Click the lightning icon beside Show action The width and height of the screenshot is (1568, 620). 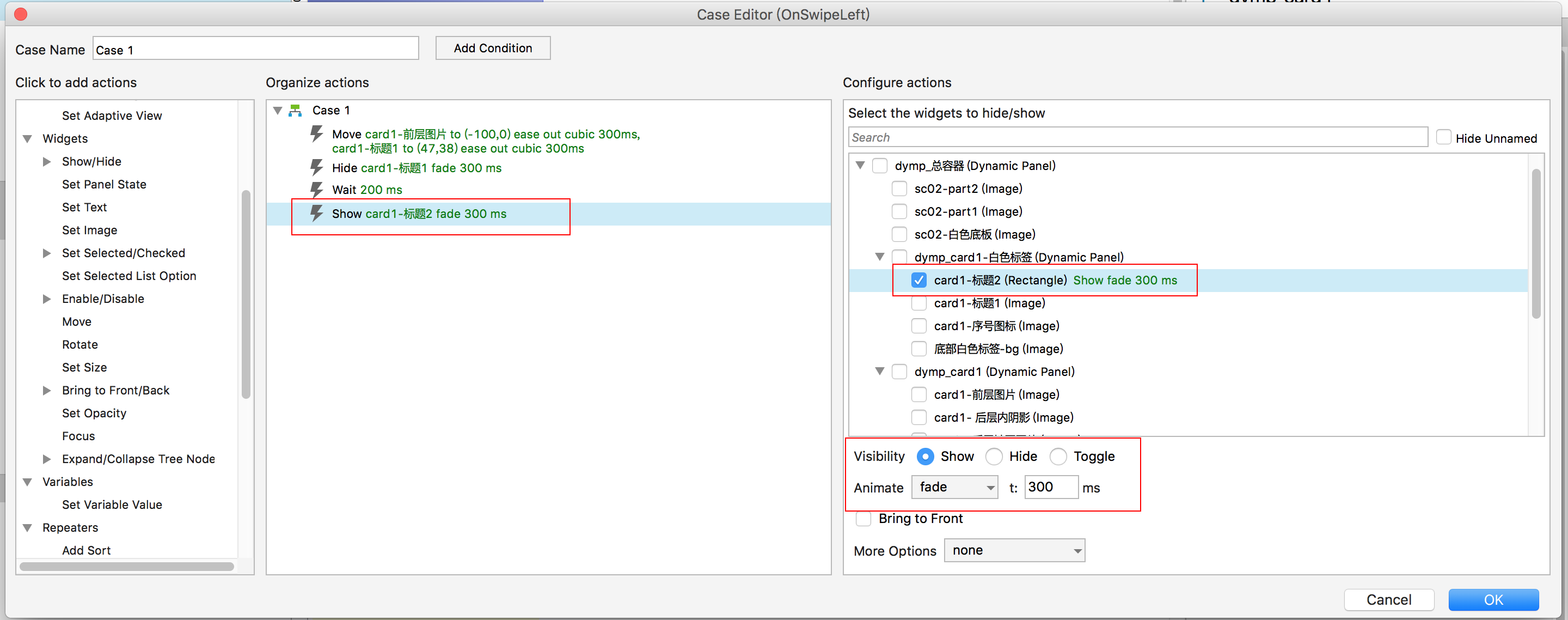point(316,213)
